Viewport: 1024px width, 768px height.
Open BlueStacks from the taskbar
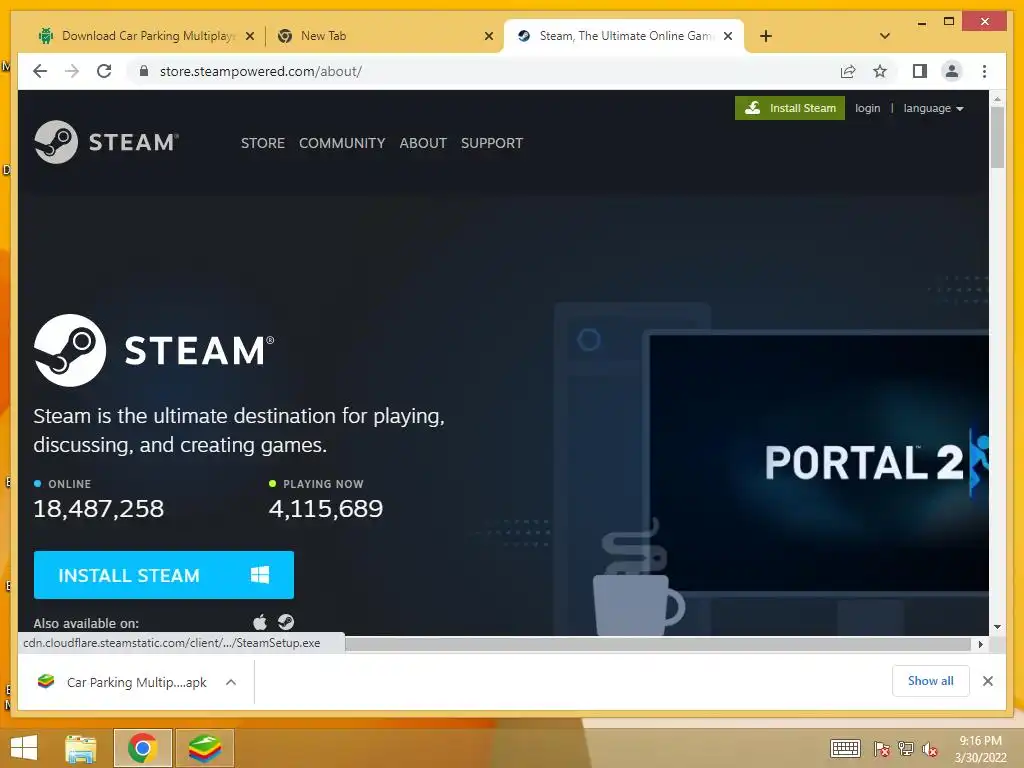[x=205, y=748]
